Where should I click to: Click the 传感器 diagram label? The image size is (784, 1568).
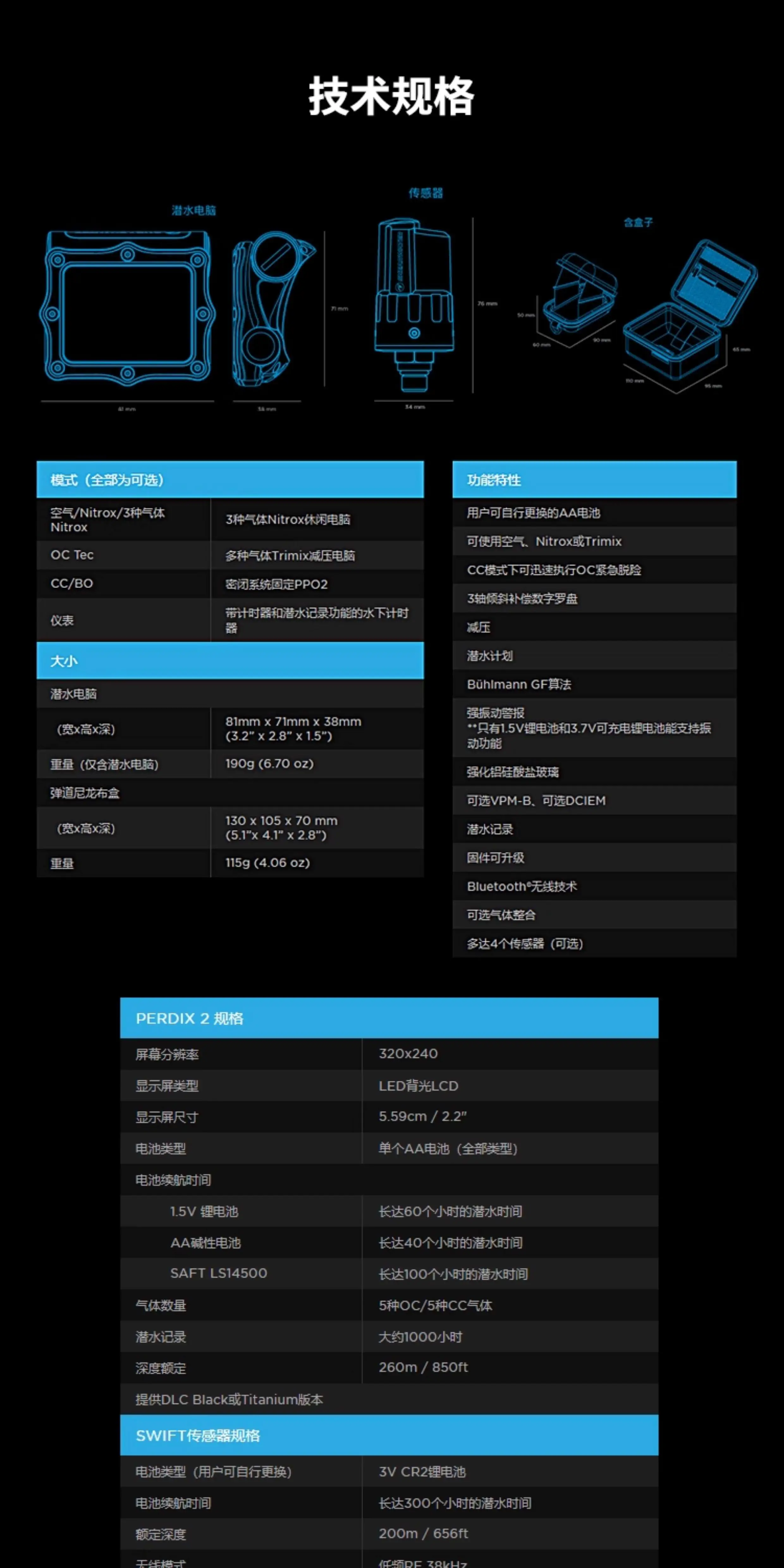[x=426, y=193]
